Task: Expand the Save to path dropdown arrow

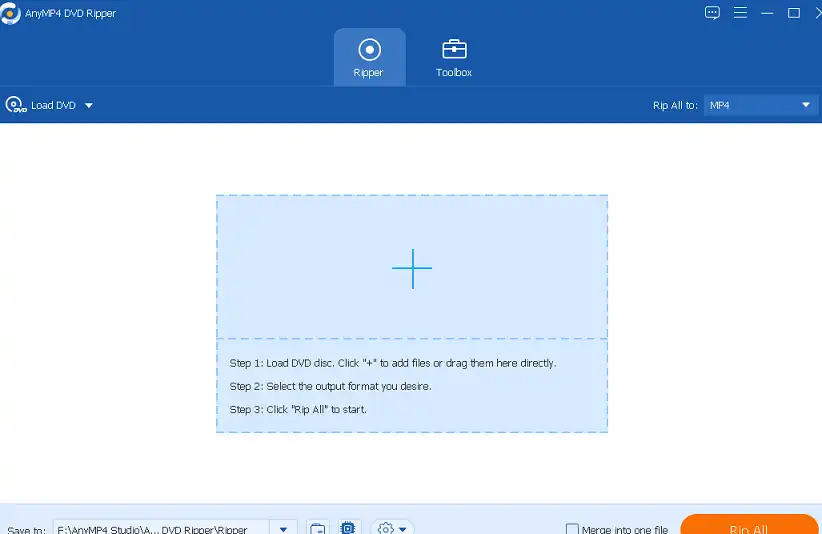Action: pyautogui.click(x=283, y=528)
